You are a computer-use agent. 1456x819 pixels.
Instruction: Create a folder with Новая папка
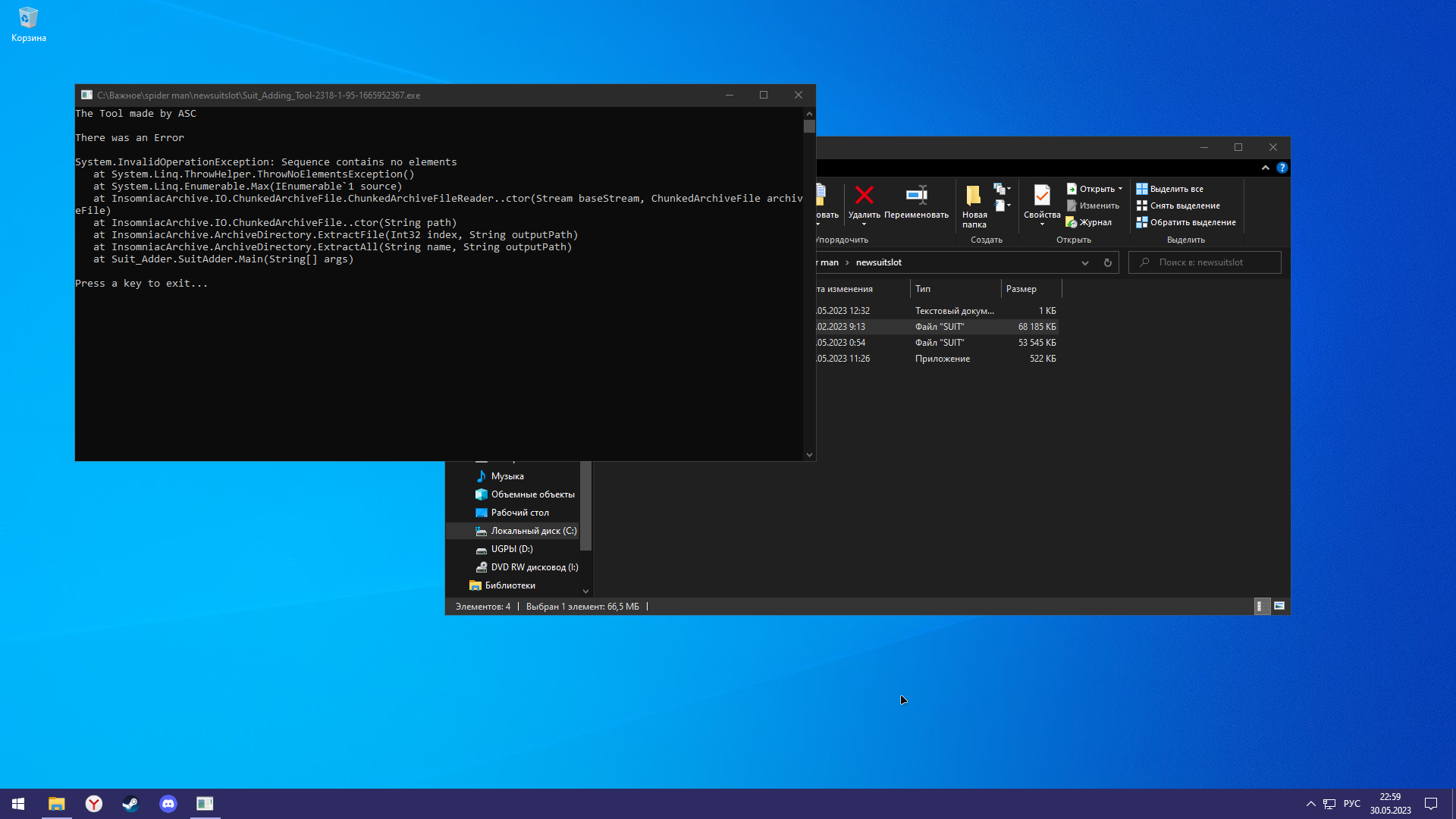(x=974, y=205)
